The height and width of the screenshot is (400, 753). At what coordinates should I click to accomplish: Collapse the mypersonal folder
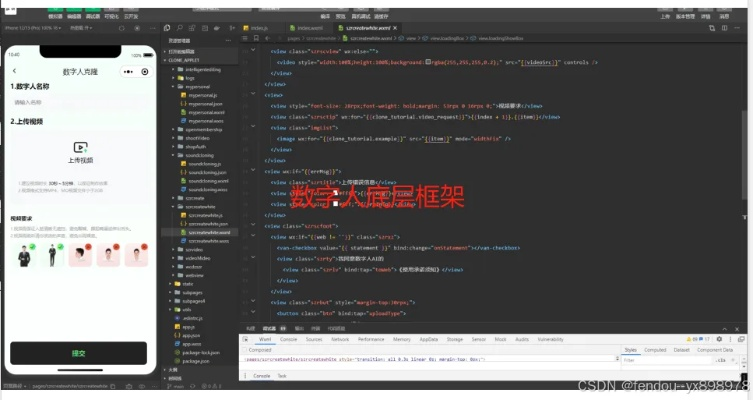(173, 87)
